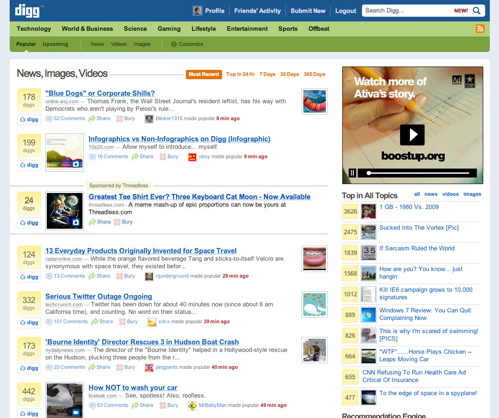499x418 pixels.
Task: Focus the Search Digg field
Action: (408, 11)
